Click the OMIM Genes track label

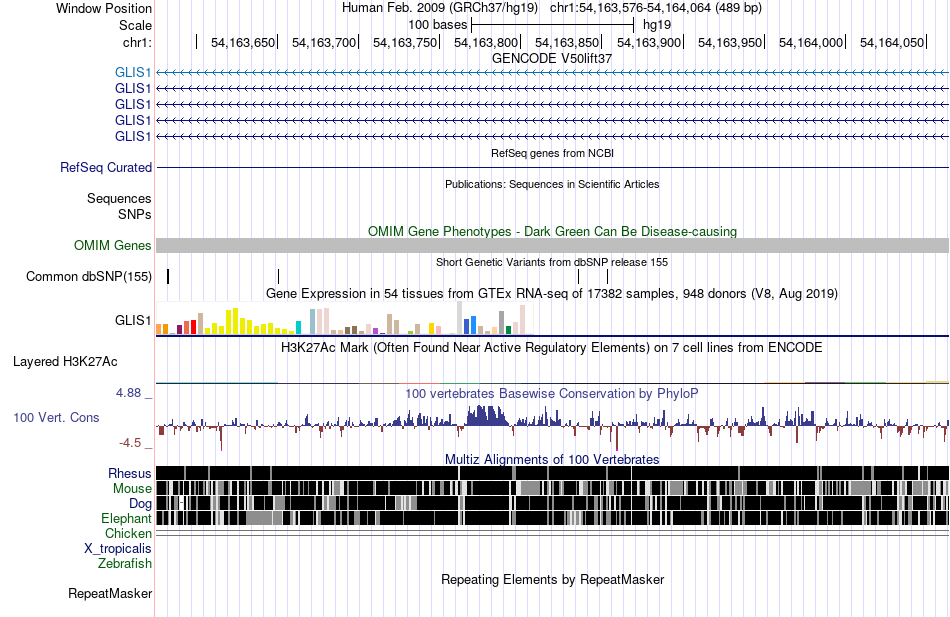click(113, 245)
